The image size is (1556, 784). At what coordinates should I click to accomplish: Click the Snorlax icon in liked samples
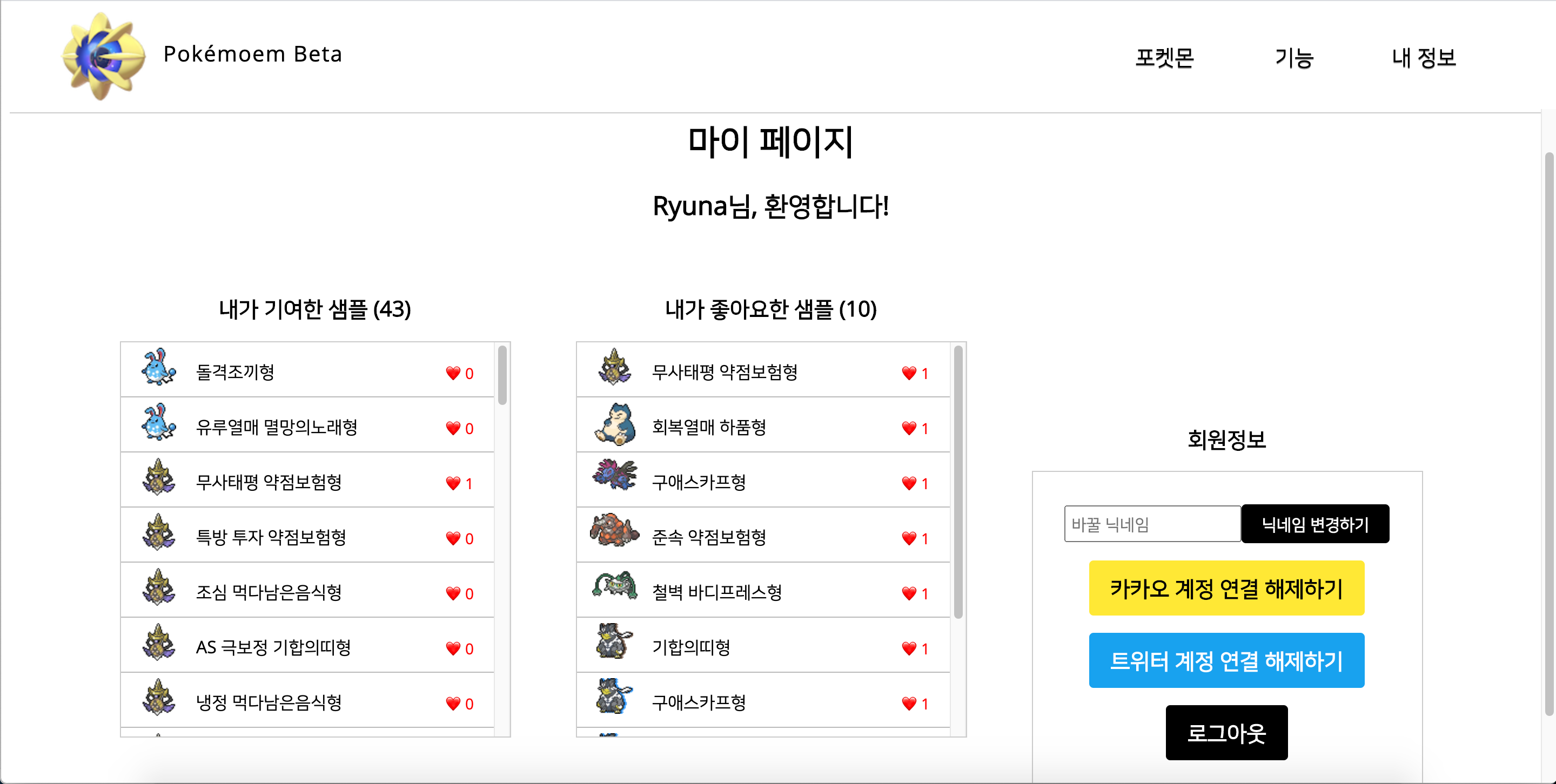pos(614,424)
